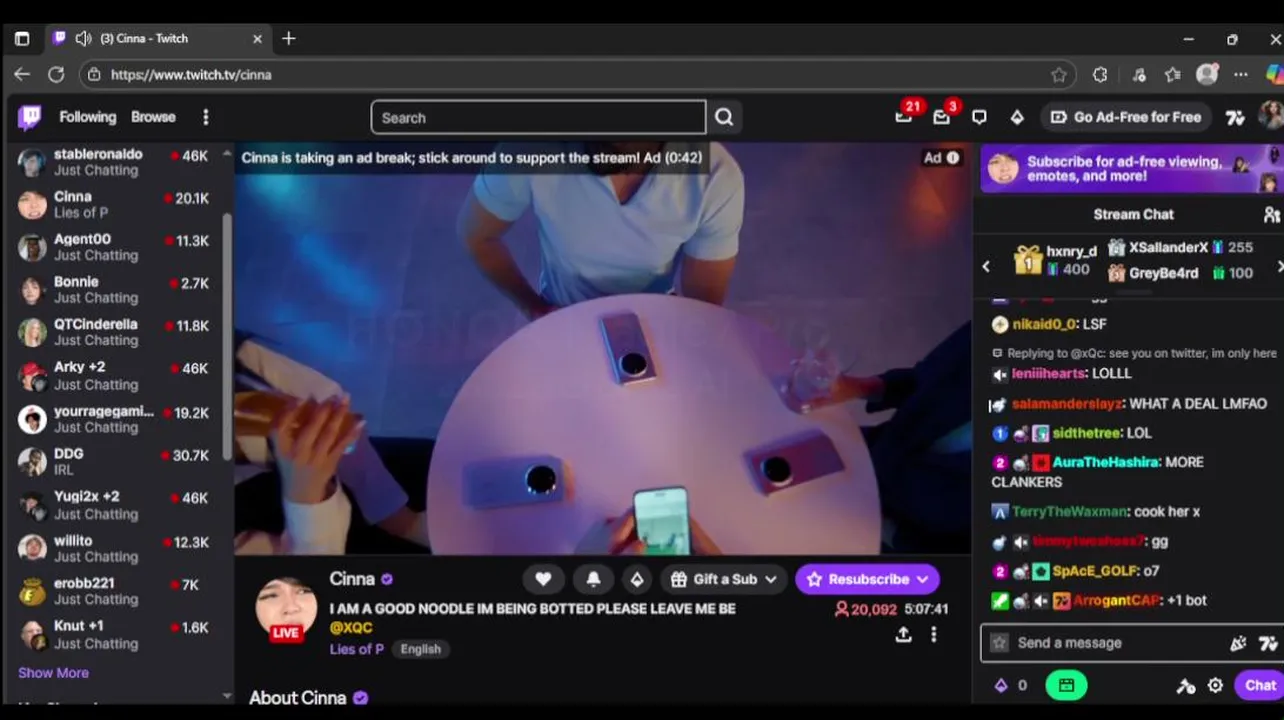
Task: Open the green channel points button
Action: coord(1066,685)
